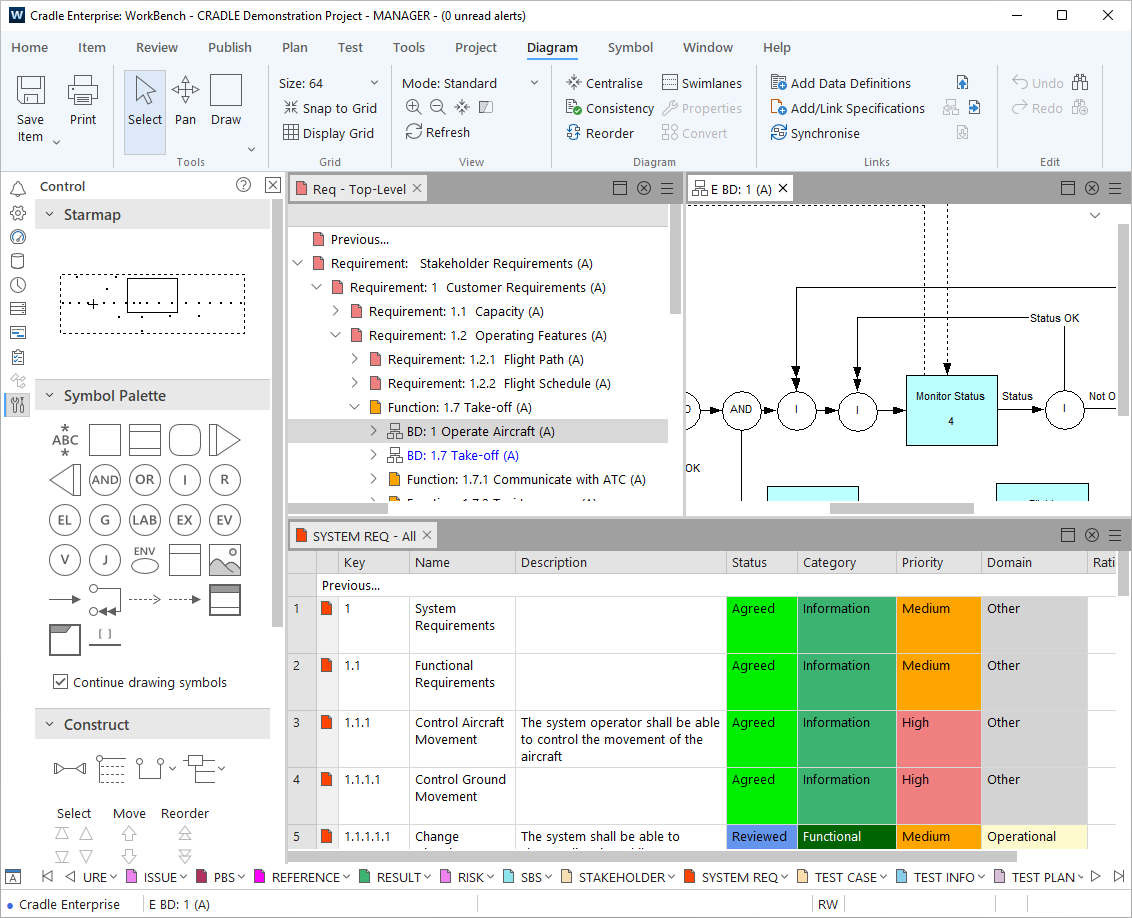Click Add Data Definitions
The width and height of the screenshot is (1132, 918).
840,83
